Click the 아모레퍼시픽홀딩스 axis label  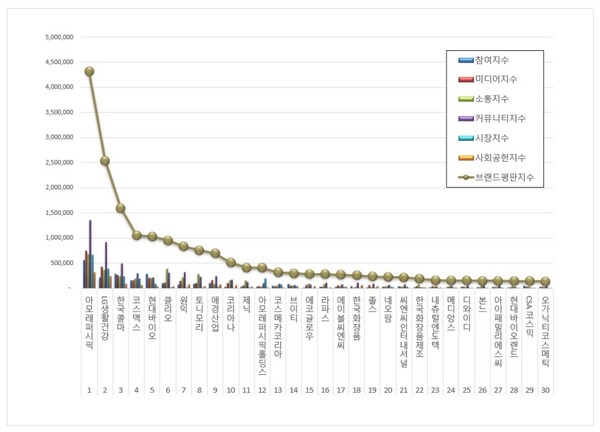pyautogui.click(x=262, y=335)
